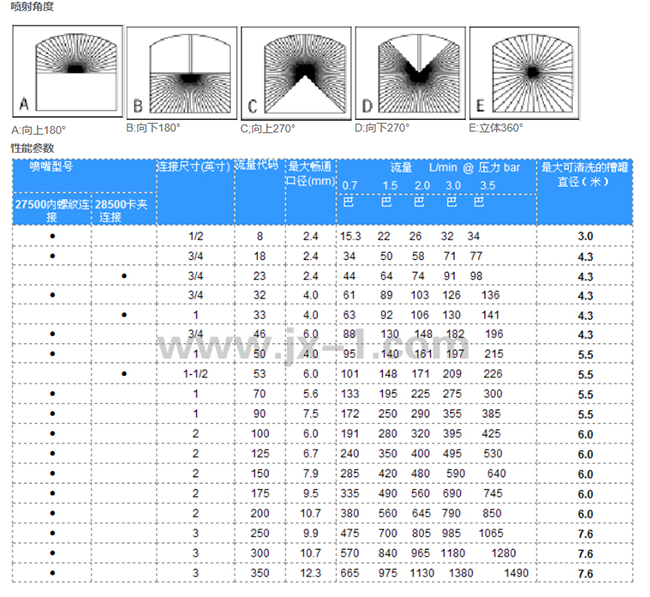
Task: Click the 3.0 tank diameter cell
Action: pyautogui.click(x=585, y=236)
